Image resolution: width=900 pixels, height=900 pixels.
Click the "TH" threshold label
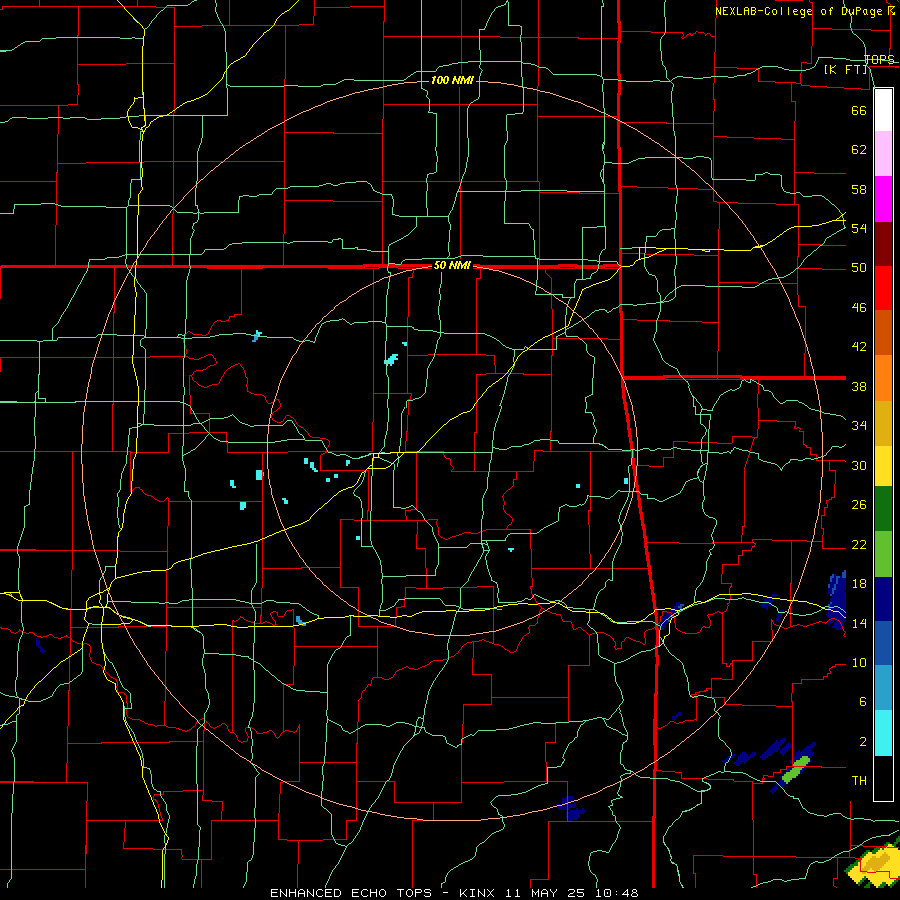click(859, 781)
